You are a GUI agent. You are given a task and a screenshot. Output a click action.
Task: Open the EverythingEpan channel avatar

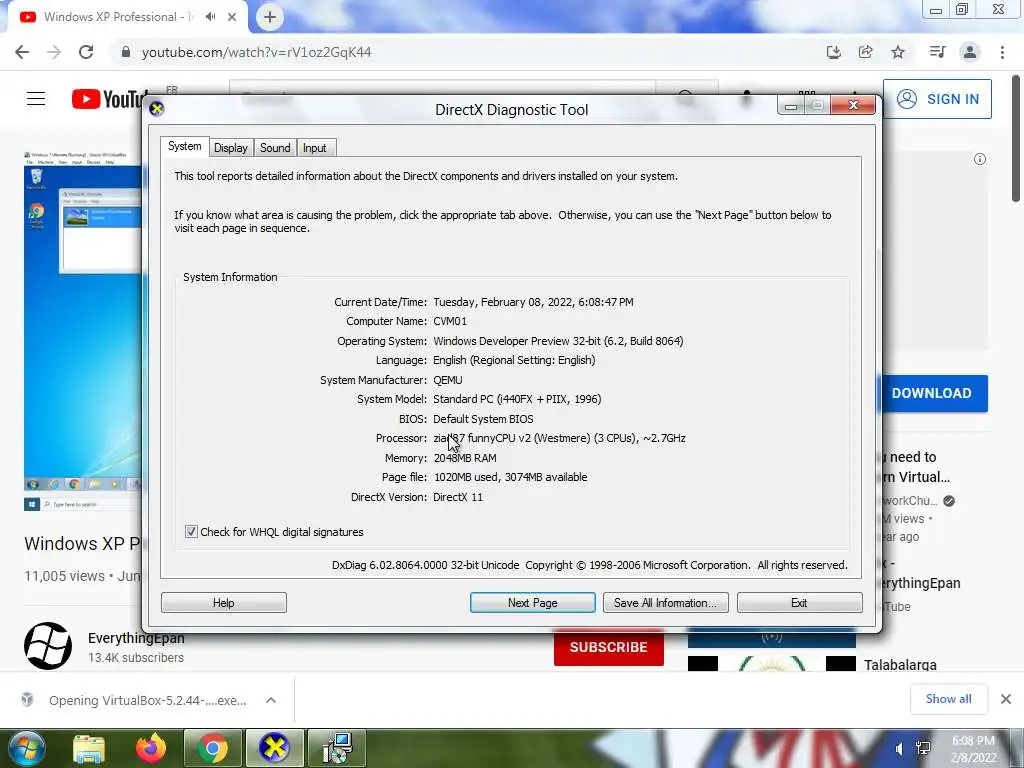coord(48,646)
